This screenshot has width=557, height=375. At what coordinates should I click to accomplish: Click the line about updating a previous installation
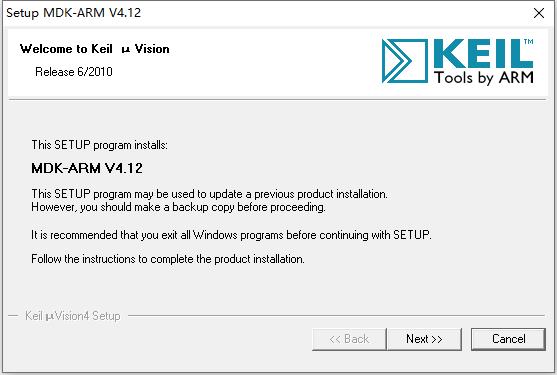pyautogui.click(x=209, y=194)
